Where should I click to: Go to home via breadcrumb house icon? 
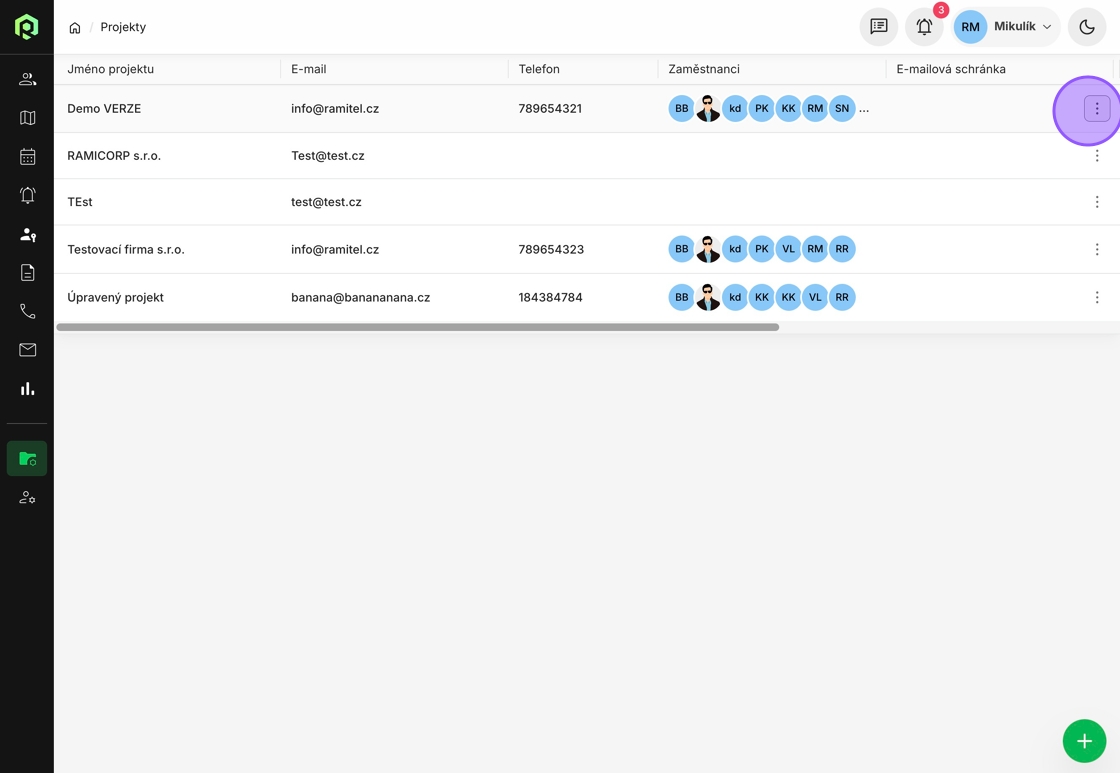75,28
